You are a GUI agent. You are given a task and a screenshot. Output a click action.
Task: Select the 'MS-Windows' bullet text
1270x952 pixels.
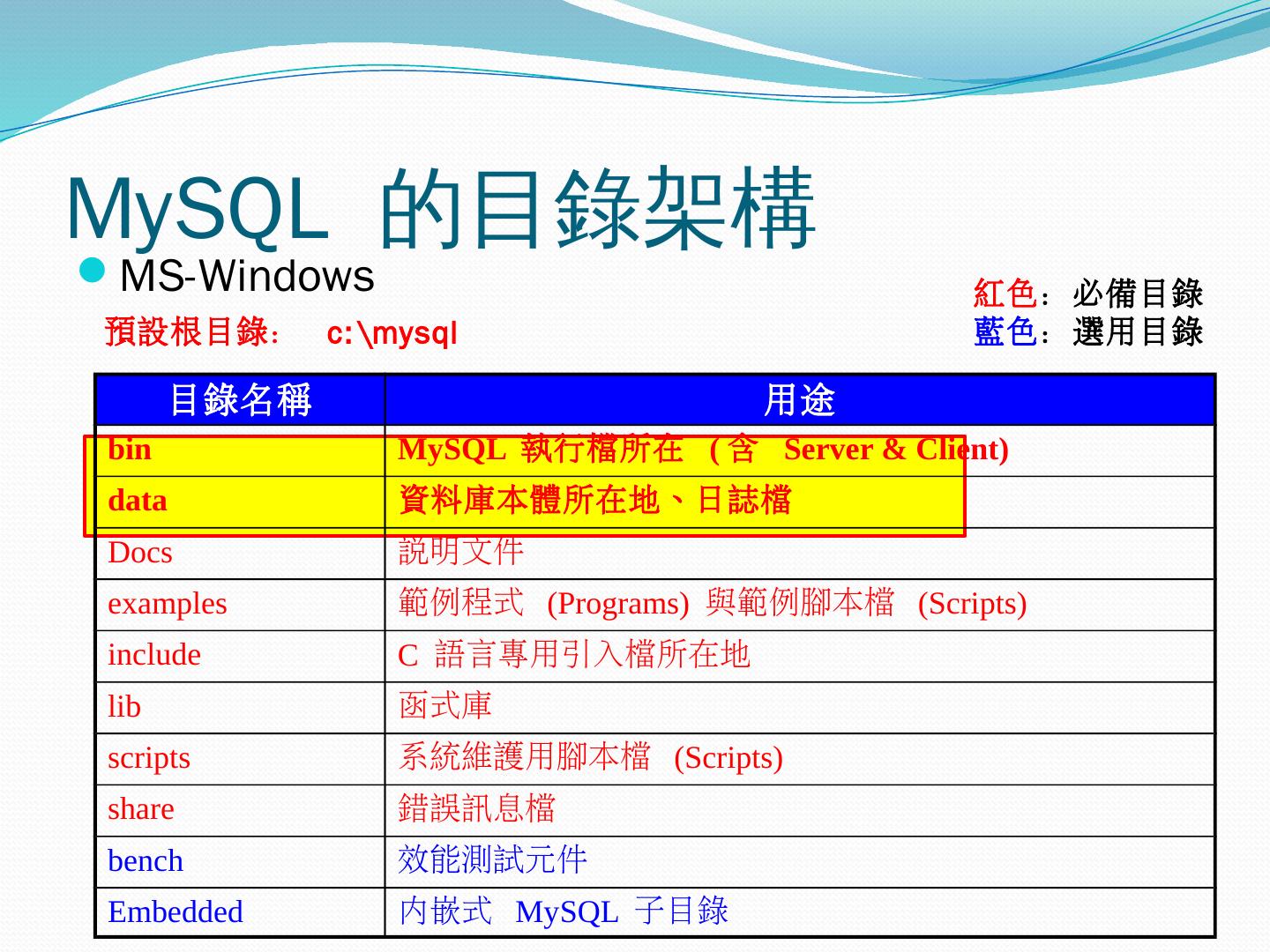pos(247,276)
